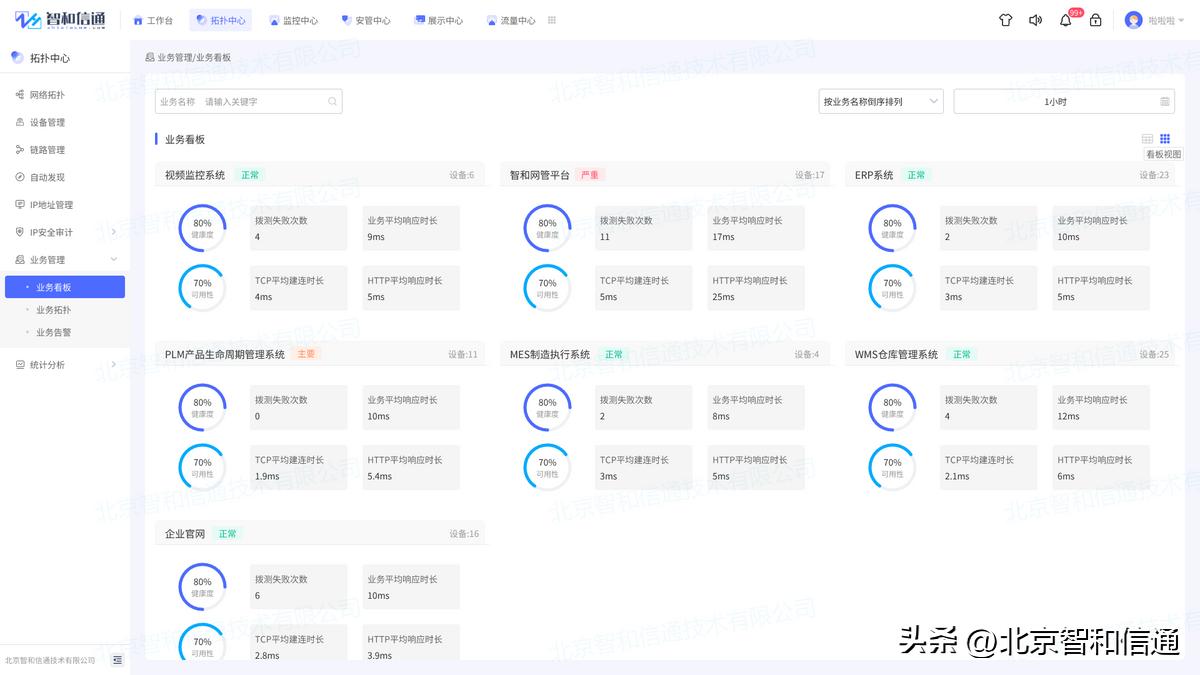Switch to the 展示中心 navigation tab
This screenshot has height=675, width=1200.
tap(438, 19)
